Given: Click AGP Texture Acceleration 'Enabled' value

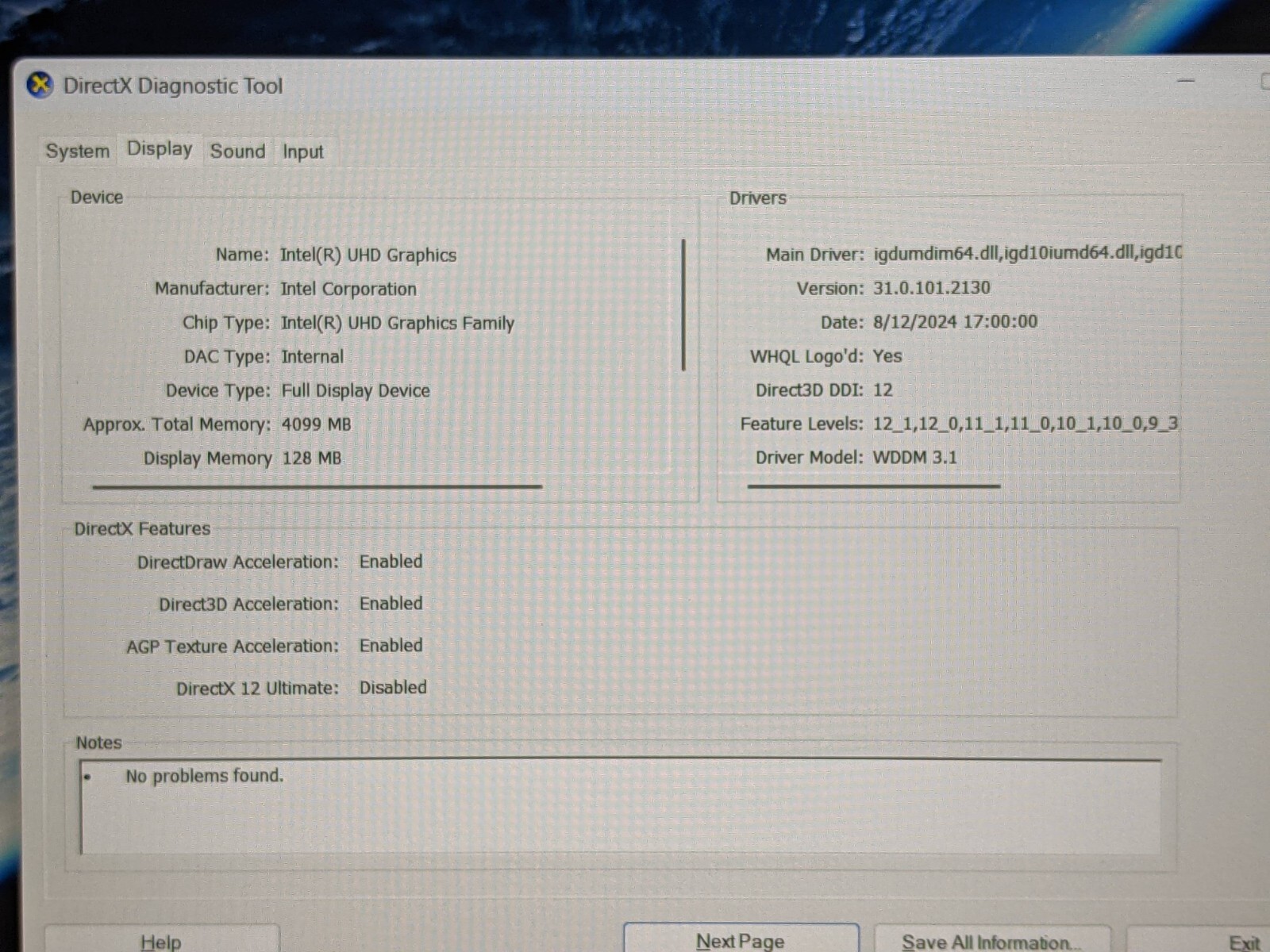Looking at the screenshot, I should click(391, 645).
